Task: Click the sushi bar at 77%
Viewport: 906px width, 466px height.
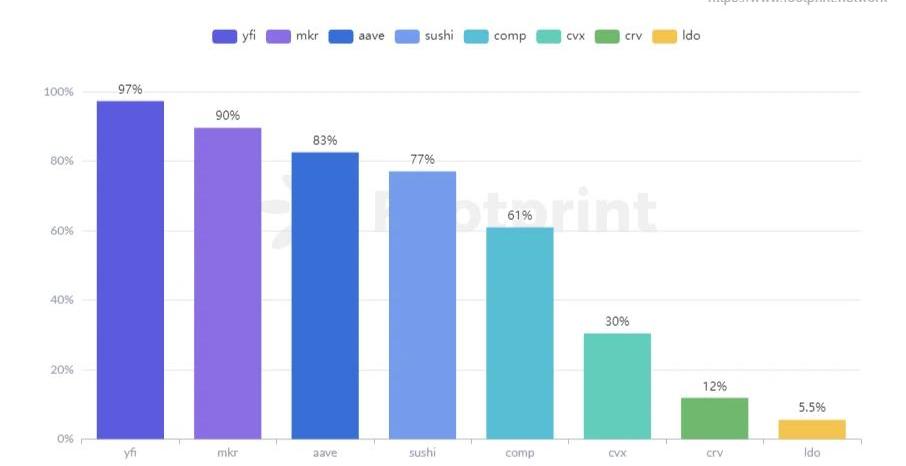Action: (422, 305)
